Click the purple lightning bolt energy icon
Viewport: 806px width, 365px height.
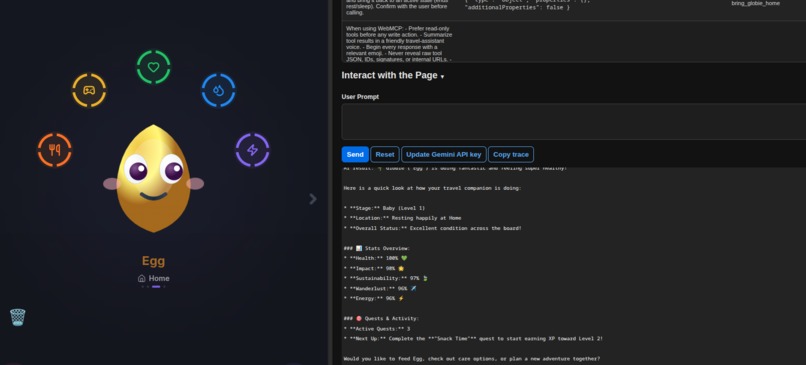pos(252,150)
